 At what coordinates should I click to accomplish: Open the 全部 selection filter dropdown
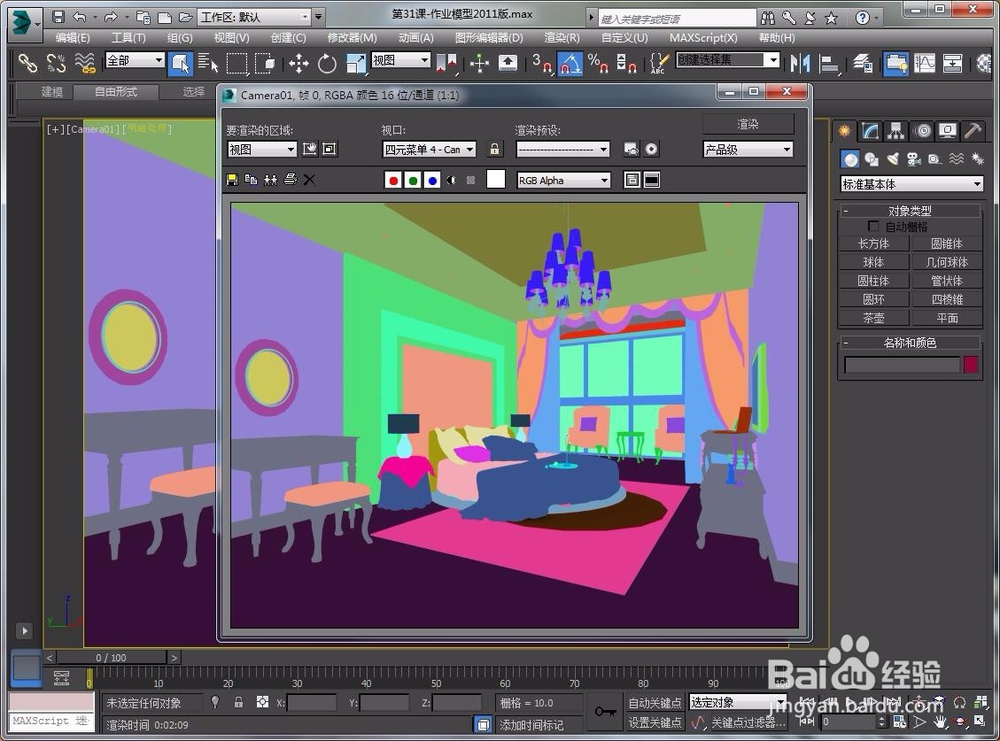point(135,61)
